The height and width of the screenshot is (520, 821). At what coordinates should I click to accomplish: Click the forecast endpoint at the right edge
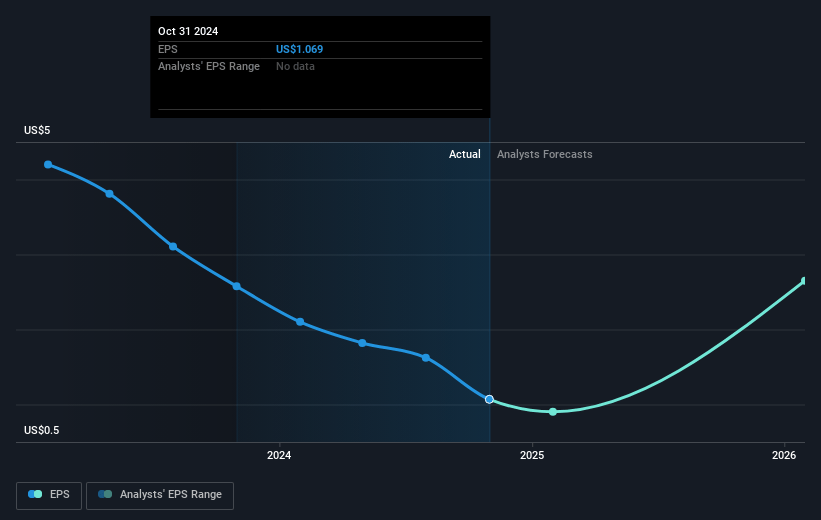click(804, 281)
